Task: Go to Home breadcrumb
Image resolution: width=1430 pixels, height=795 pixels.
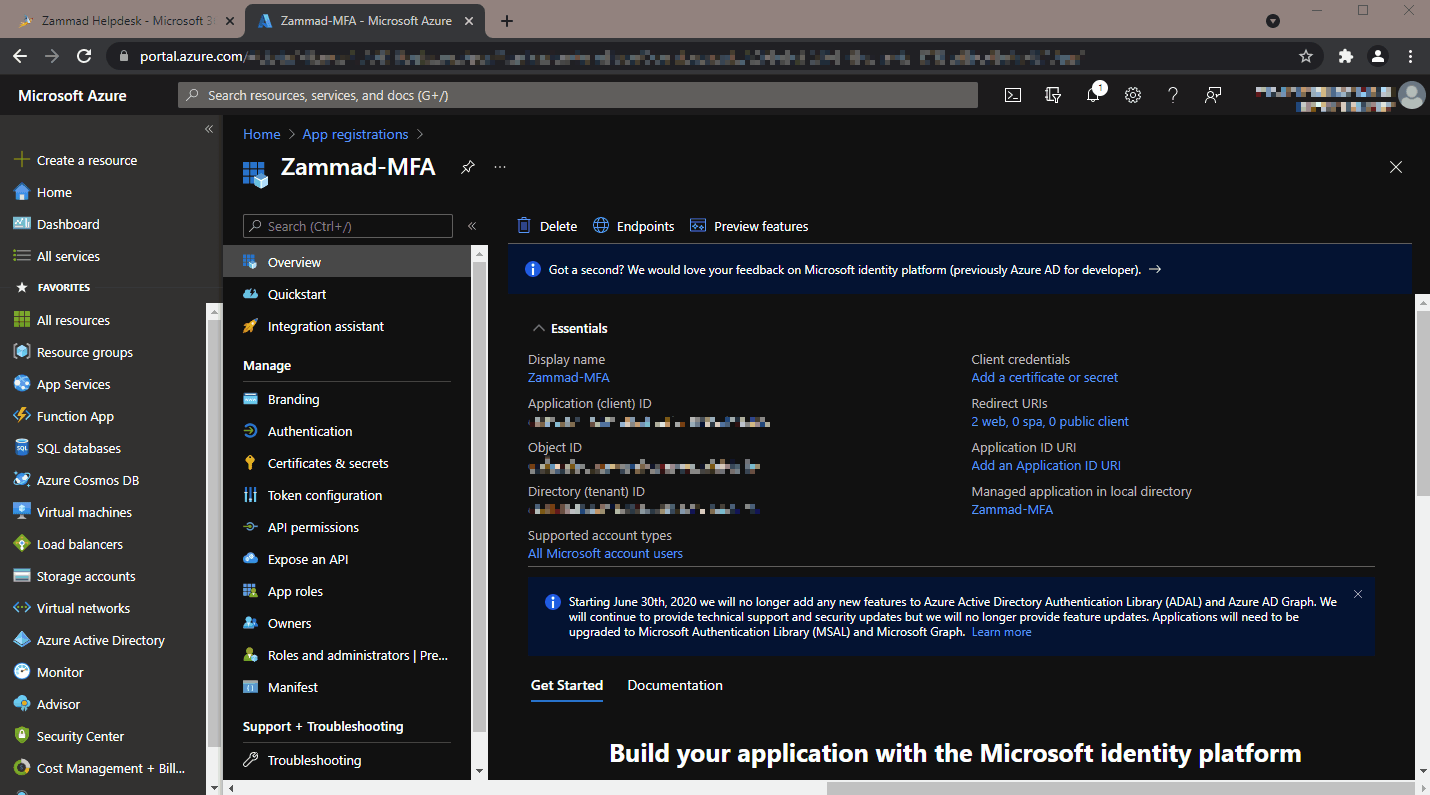Action: [262, 134]
